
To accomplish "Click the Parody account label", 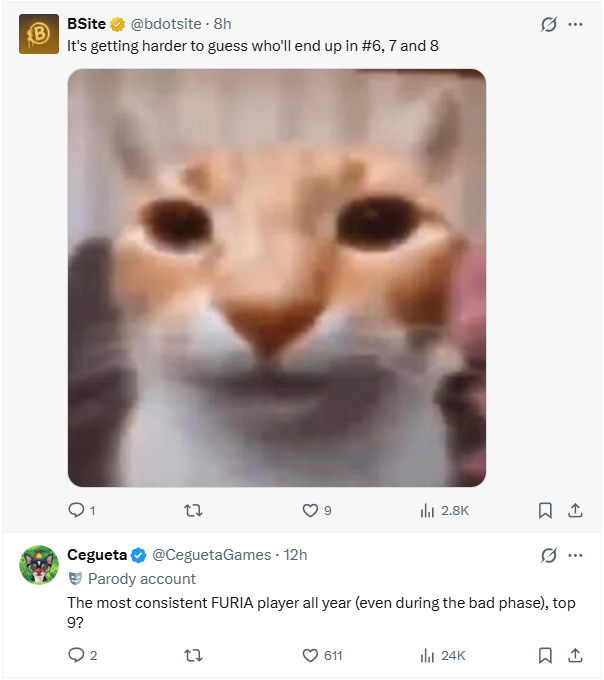I will click(x=141, y=578).
